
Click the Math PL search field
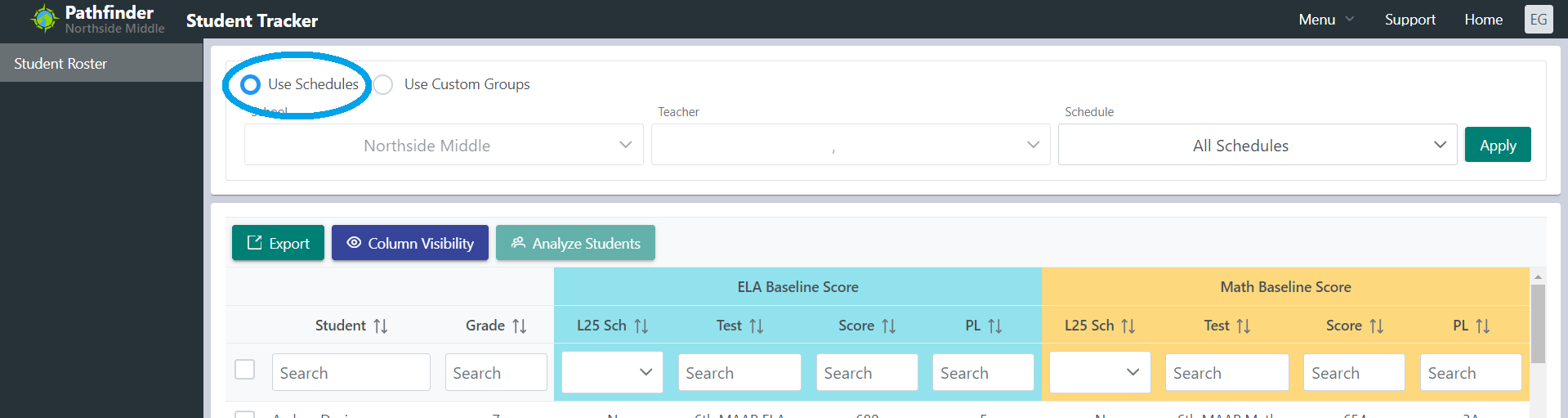(1471, 372)
